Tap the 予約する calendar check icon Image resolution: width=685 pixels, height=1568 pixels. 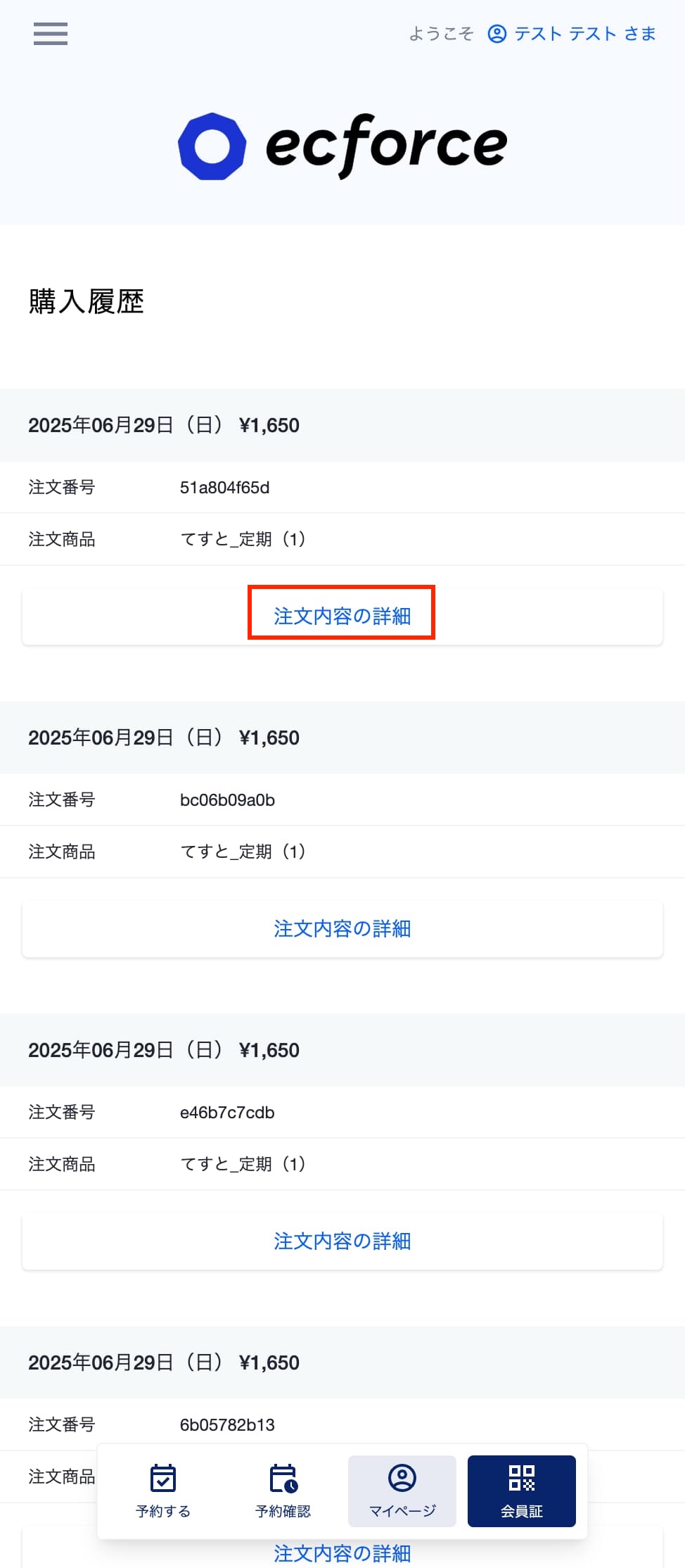[163, 1478]
